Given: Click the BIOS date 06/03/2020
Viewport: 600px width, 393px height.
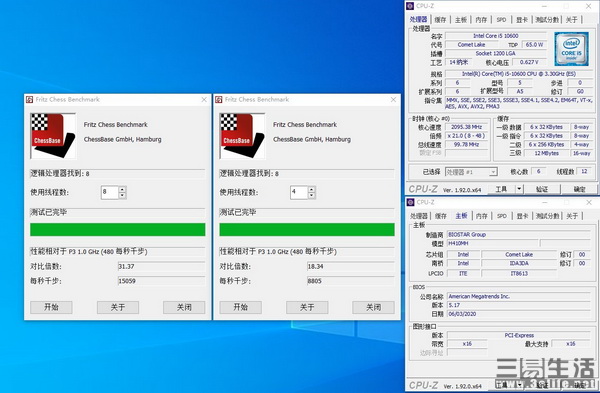Looking at the screenshot, I should [518, 314].
